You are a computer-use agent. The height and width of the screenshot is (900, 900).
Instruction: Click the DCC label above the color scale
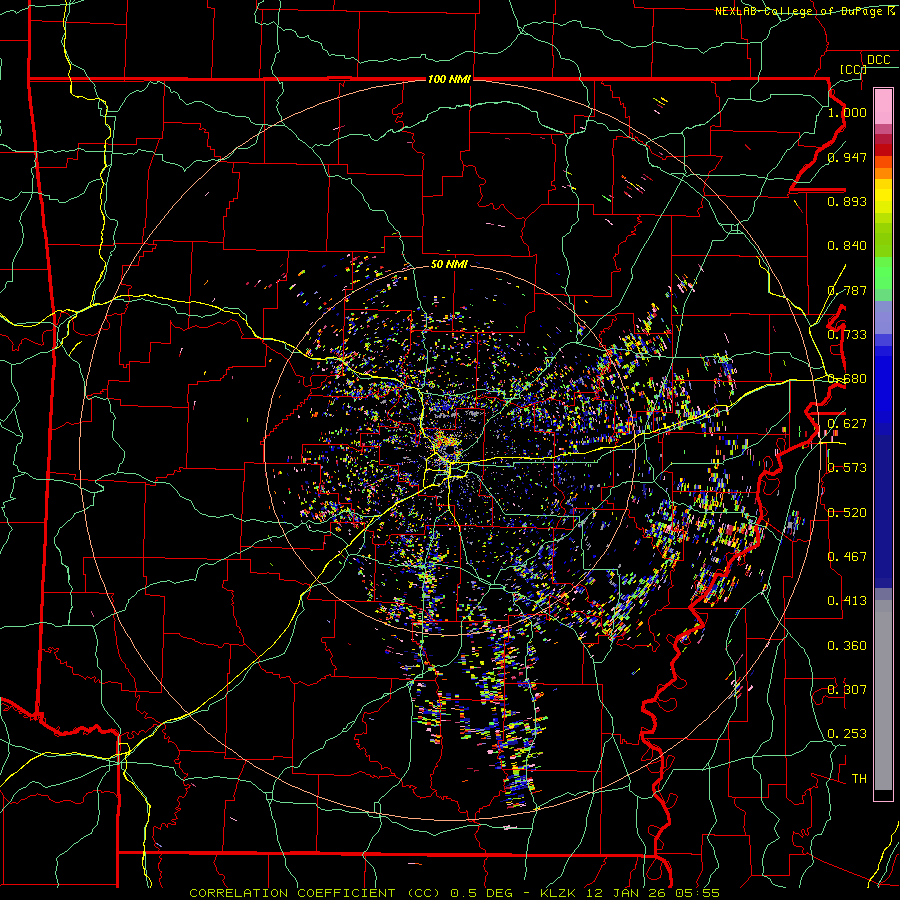pyautogui.click(x=879, y=60)
